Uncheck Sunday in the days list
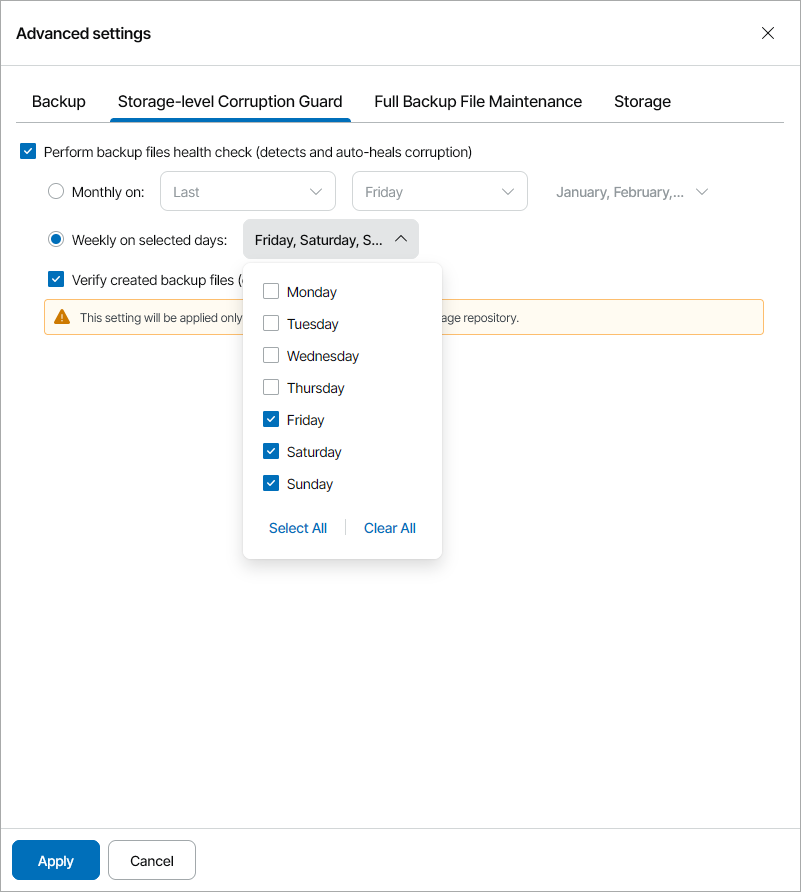 coord(271,484)
